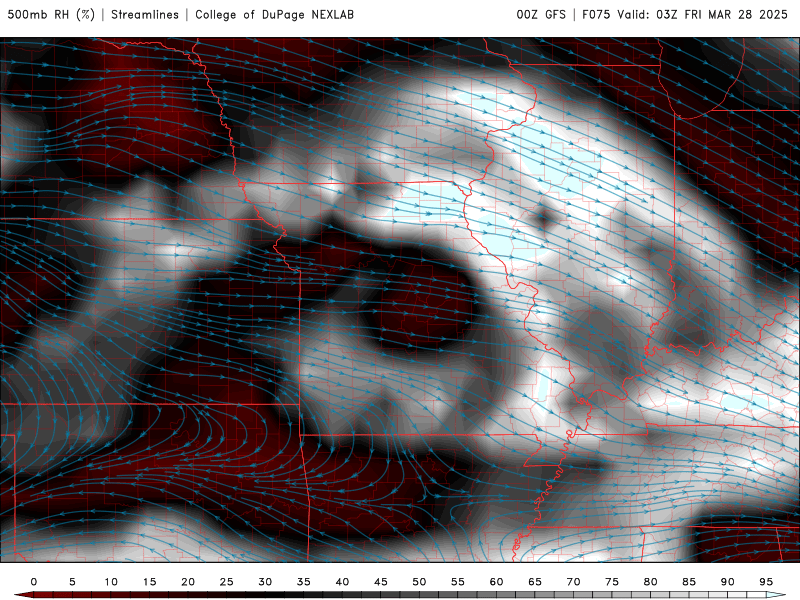Click the "25" value on the legend
The image size is (800, 600).
click(x=227, y=582)
